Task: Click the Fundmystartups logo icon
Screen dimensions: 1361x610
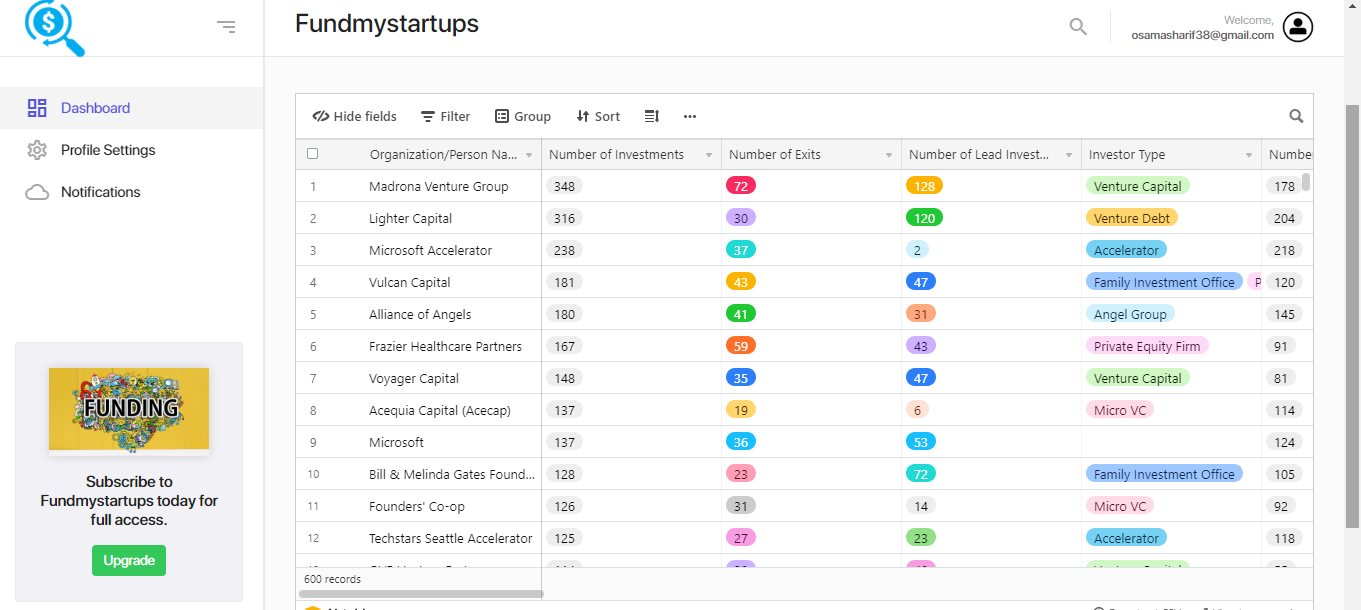Action: (x=55, y=27)
